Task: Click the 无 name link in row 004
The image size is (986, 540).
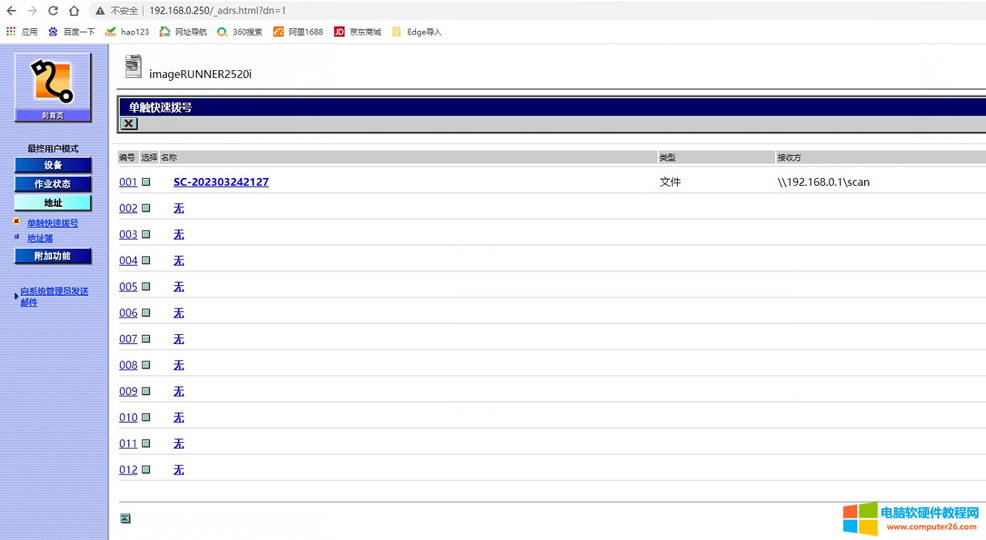Action: click(179, 260)
